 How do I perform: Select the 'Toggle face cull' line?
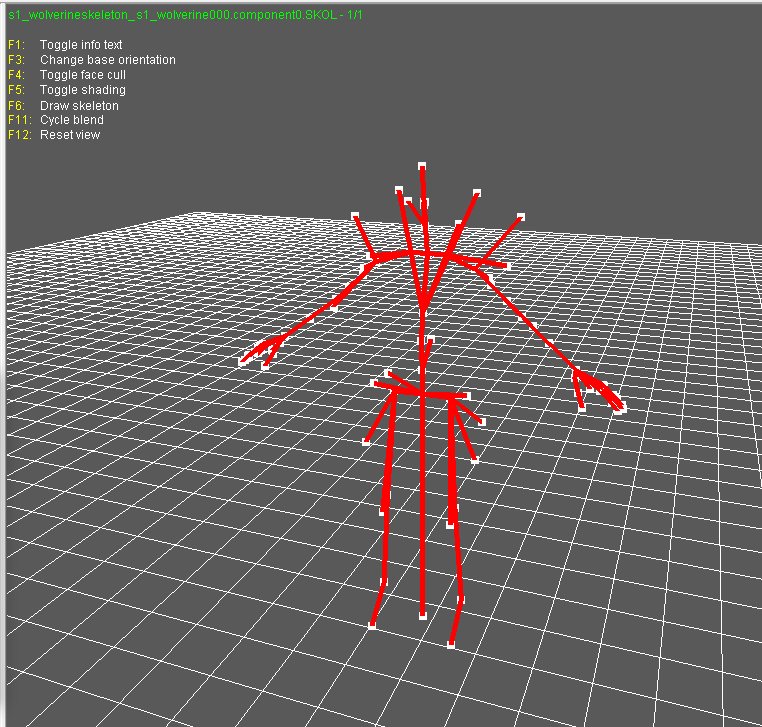pyautogui.click(x=83, y=75)
